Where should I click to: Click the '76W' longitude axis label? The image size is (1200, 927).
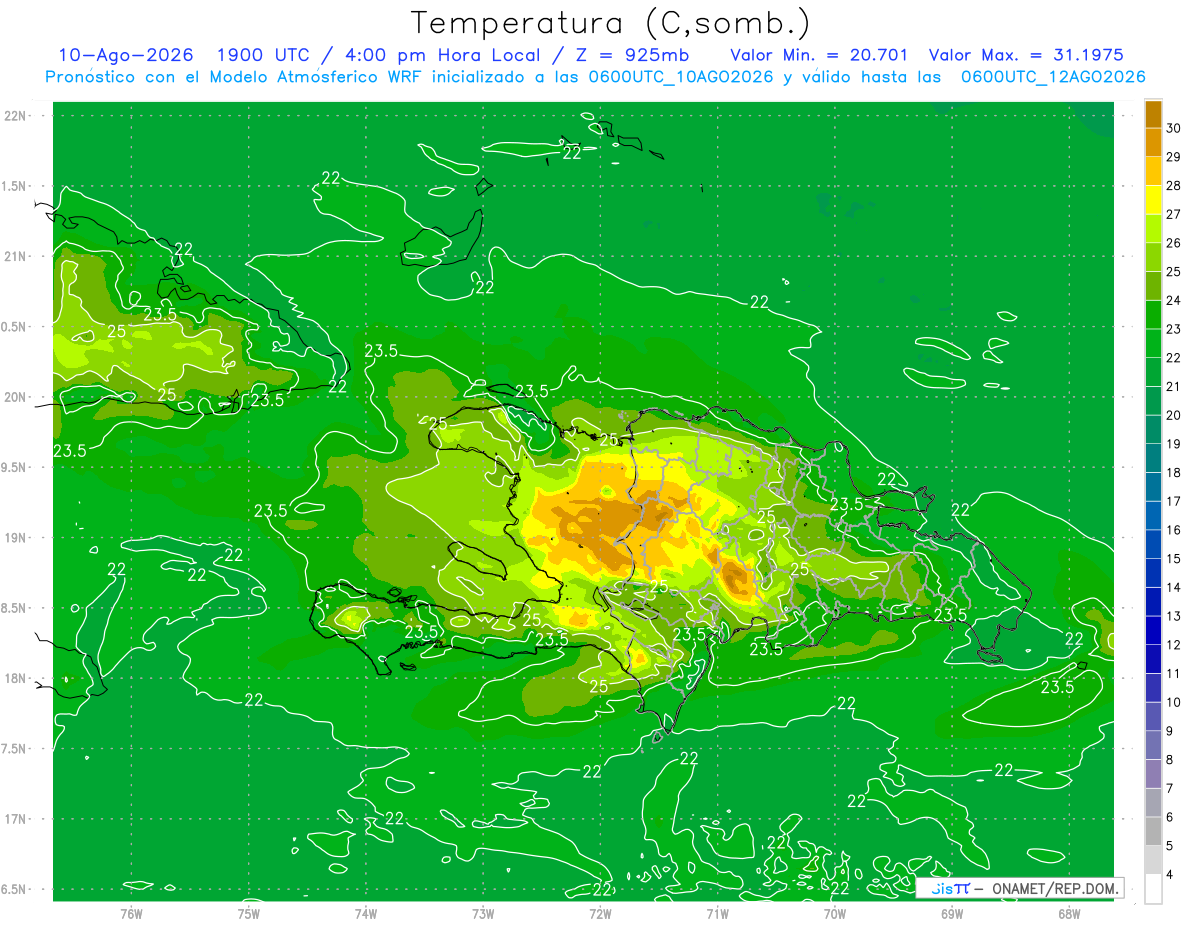131,913
